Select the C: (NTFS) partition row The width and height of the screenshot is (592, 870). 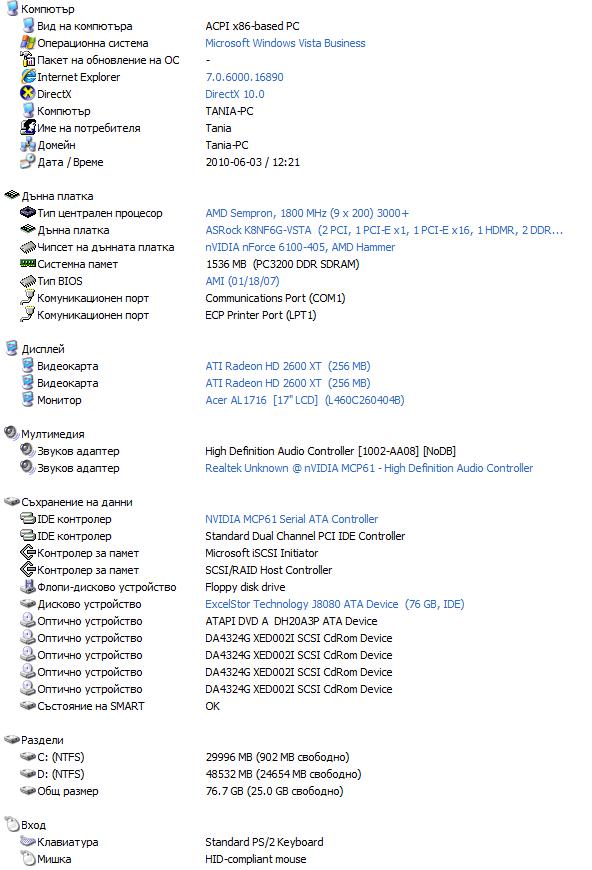[184, 757]
